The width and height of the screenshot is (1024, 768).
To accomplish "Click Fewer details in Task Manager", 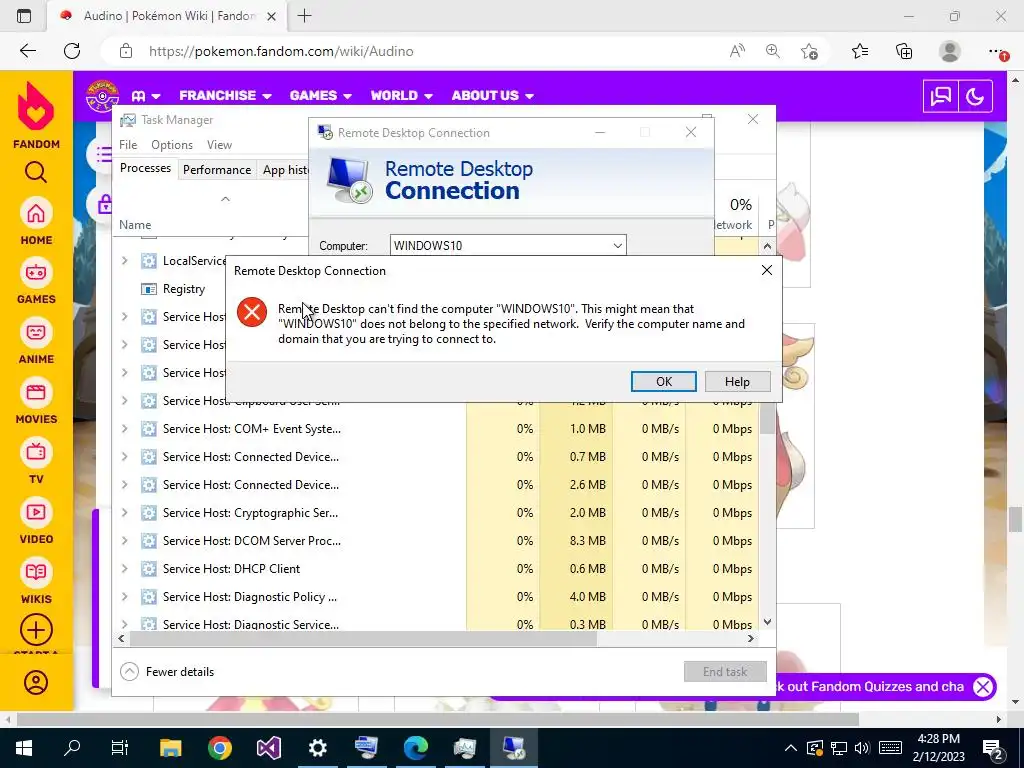I will pos(180,671).
